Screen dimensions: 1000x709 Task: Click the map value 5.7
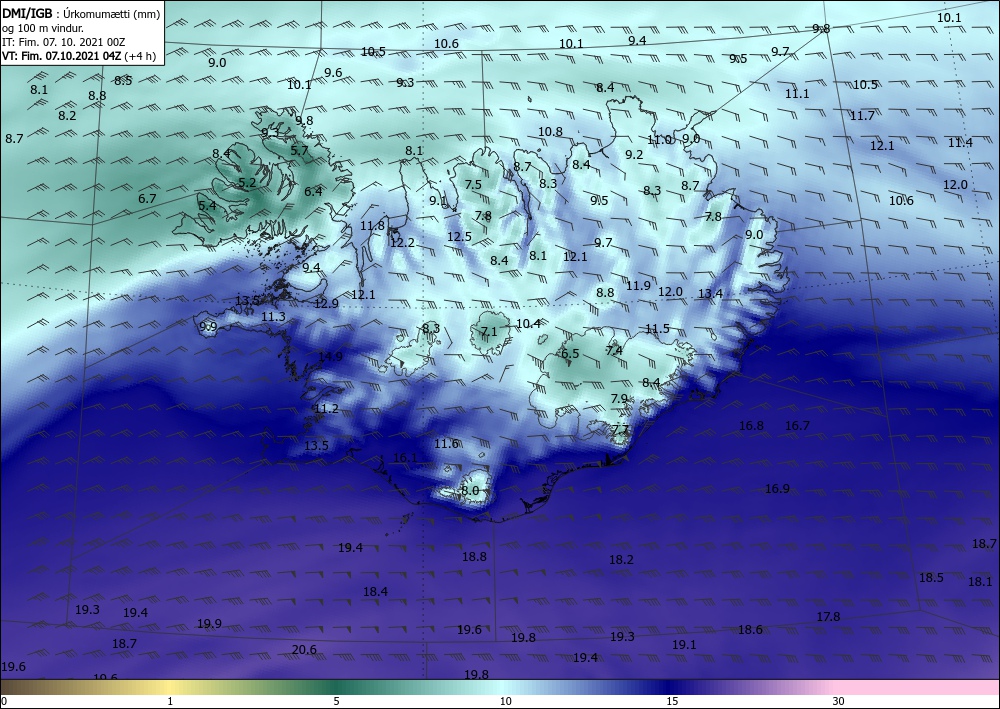tap(299, 151)
